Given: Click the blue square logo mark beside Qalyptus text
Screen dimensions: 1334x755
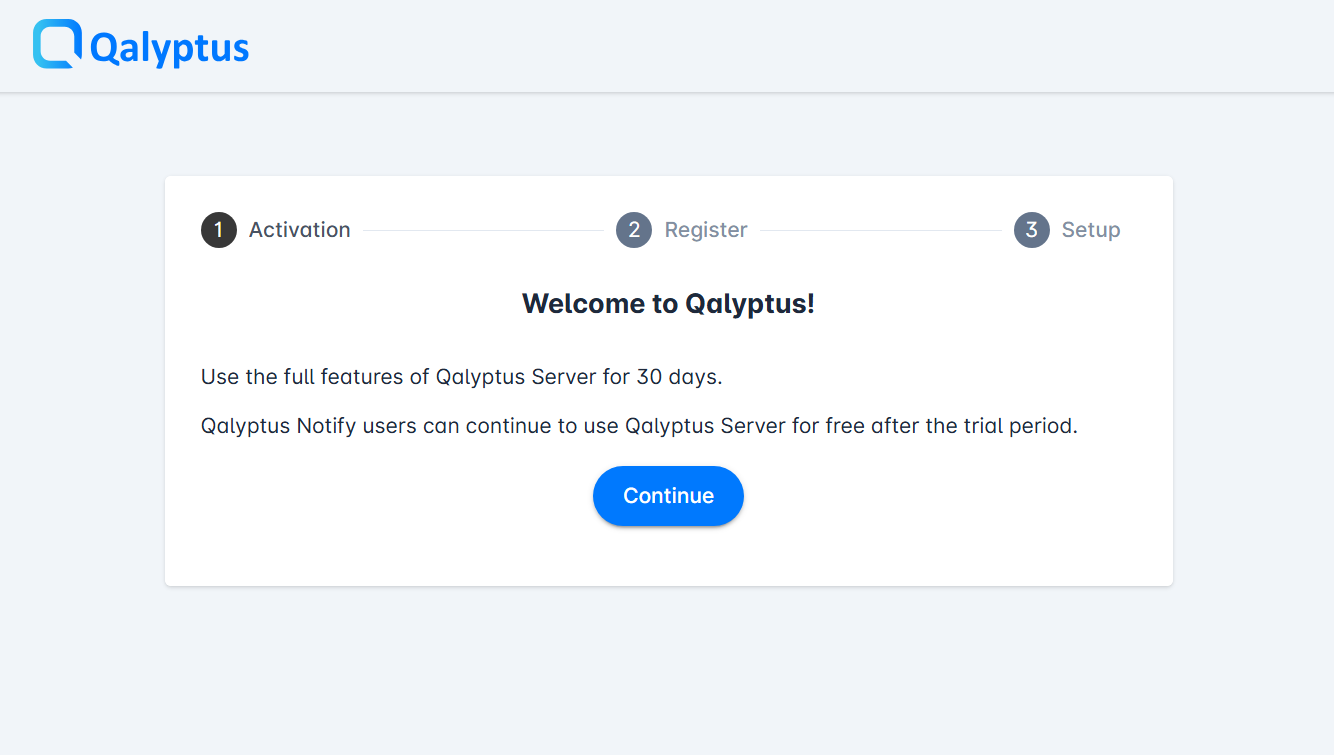Looking at the screenshot, I should tap(55, 45).
